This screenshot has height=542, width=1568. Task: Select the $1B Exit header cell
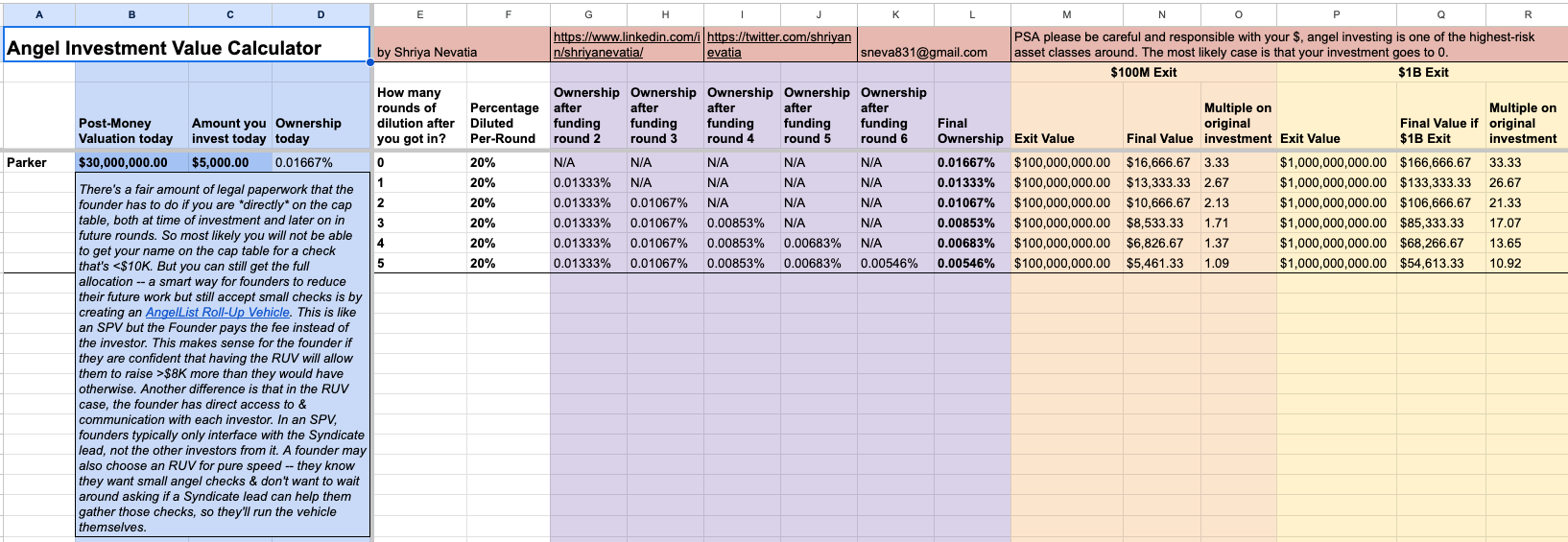tap(1422, 72)
